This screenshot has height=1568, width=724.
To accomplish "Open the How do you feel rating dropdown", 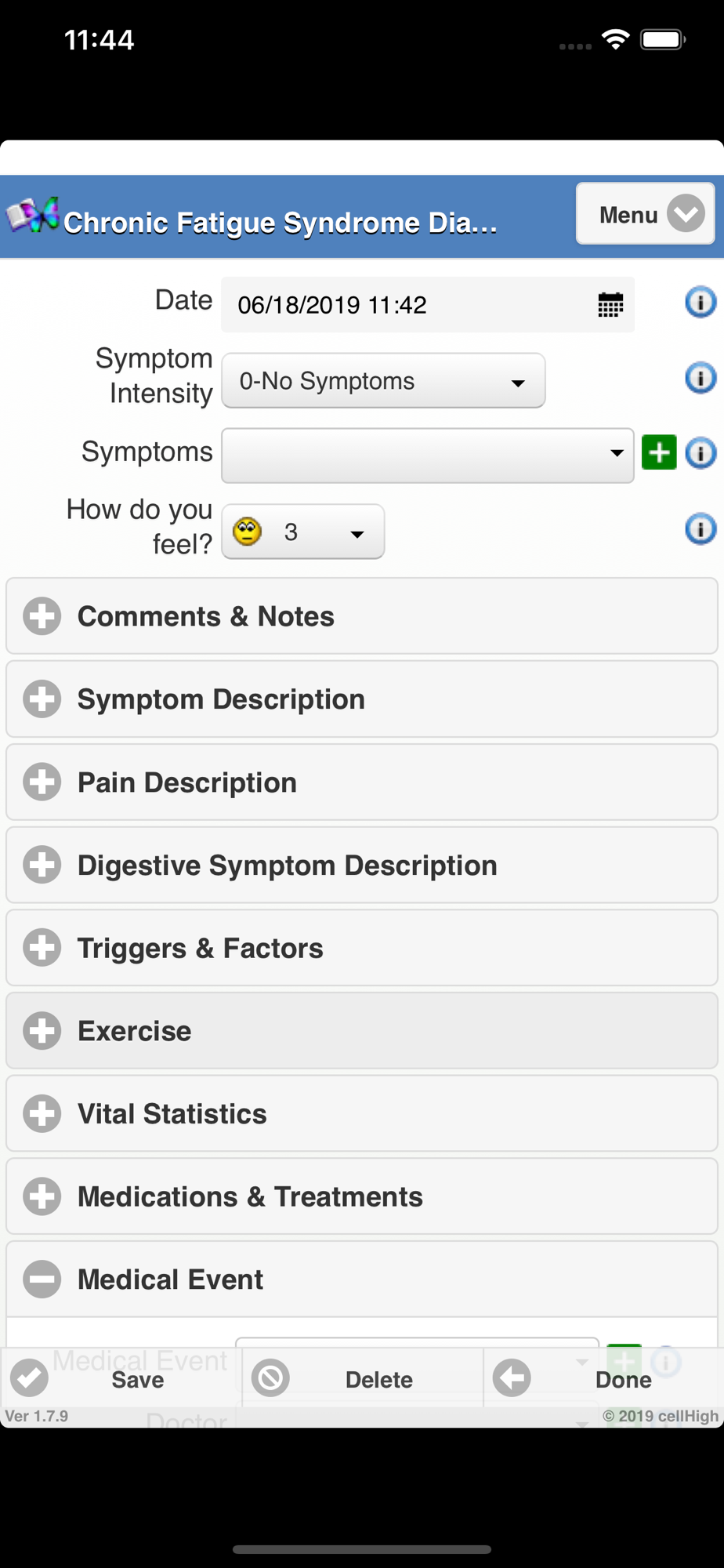I will pos(303,532).
